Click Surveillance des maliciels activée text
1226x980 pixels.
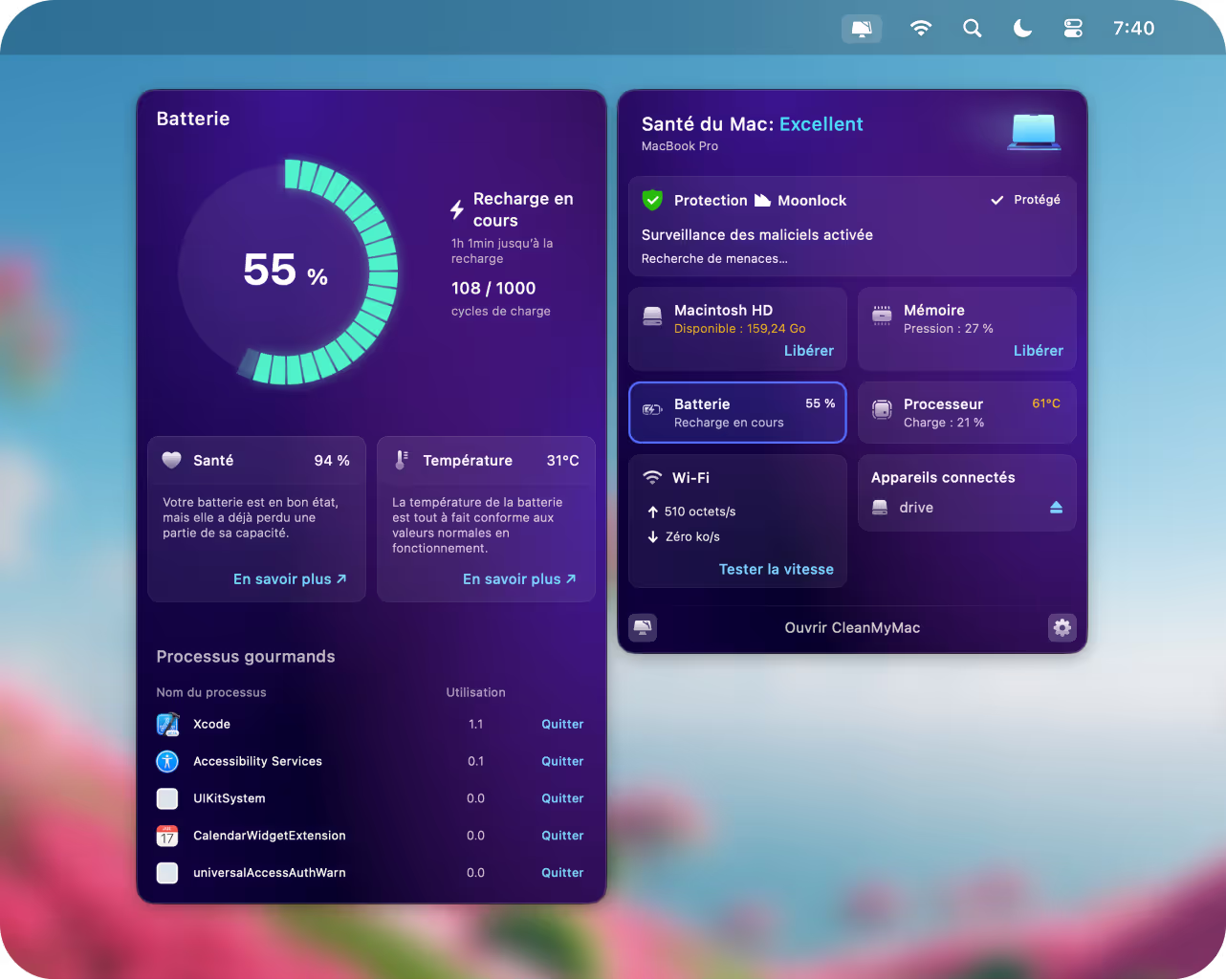click(x=757, y=235)
